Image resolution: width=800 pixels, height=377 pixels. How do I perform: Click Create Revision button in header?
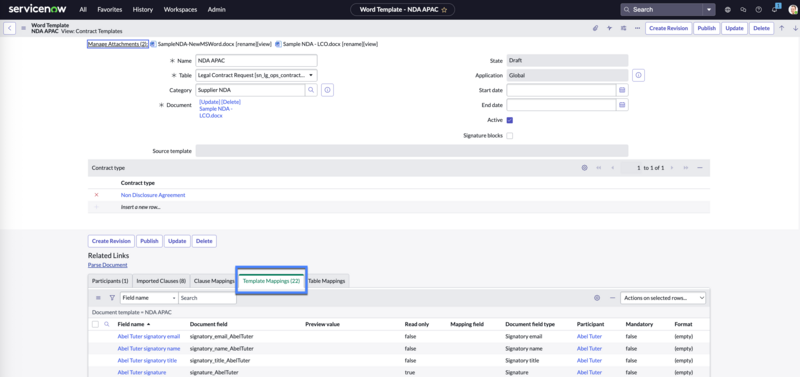[x=668, y=28]
